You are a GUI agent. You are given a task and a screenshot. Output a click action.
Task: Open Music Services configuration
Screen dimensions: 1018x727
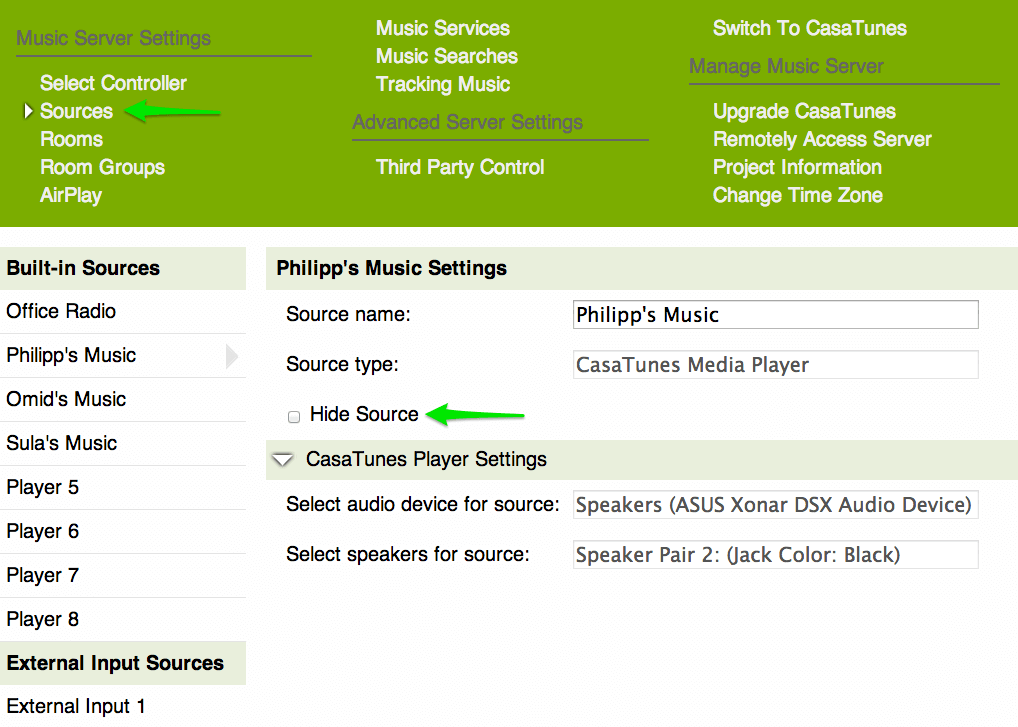[443, 28]
